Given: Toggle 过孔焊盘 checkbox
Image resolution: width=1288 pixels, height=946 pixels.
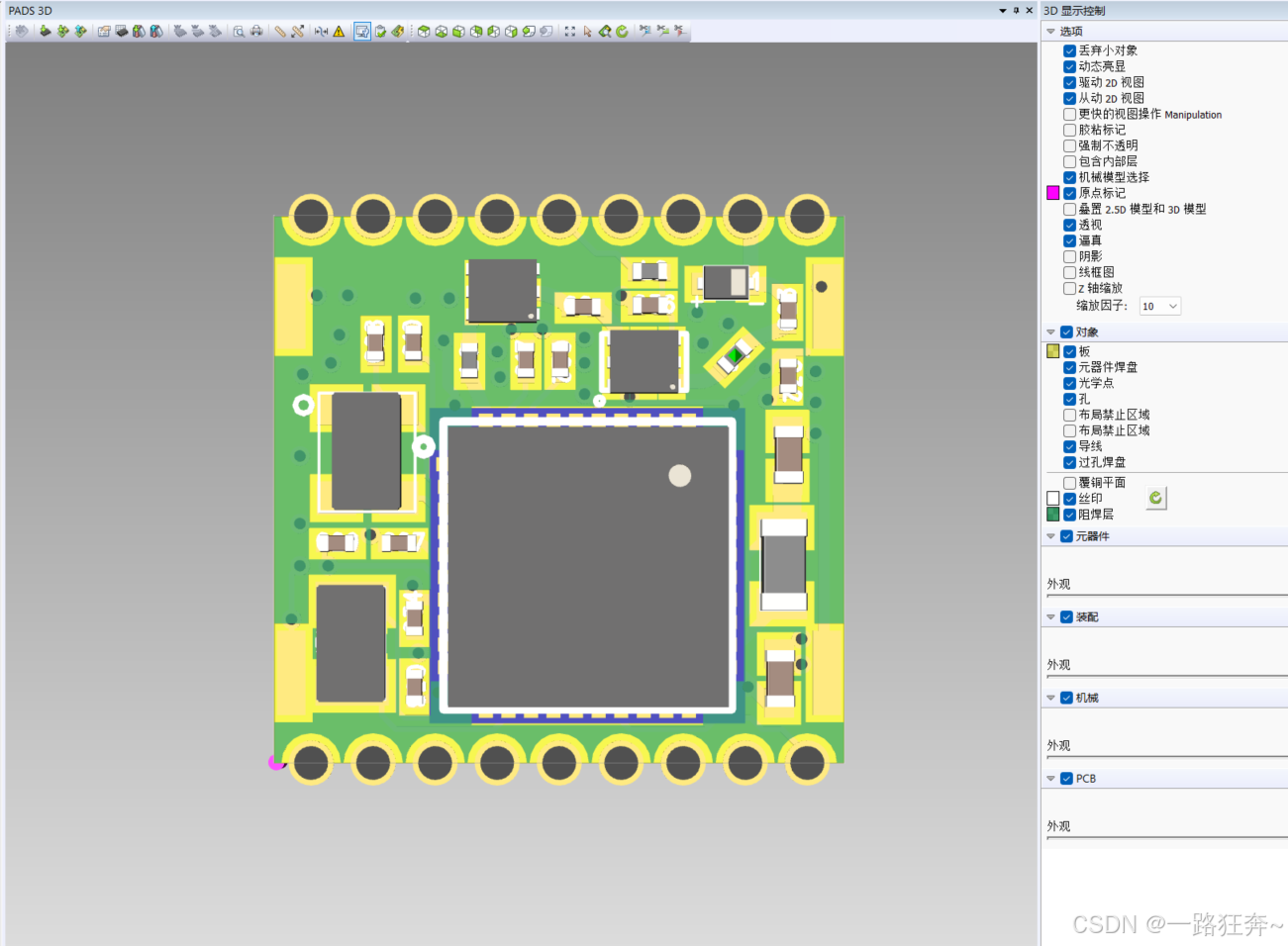Looking at the screenshot, I should point(1070,462).
